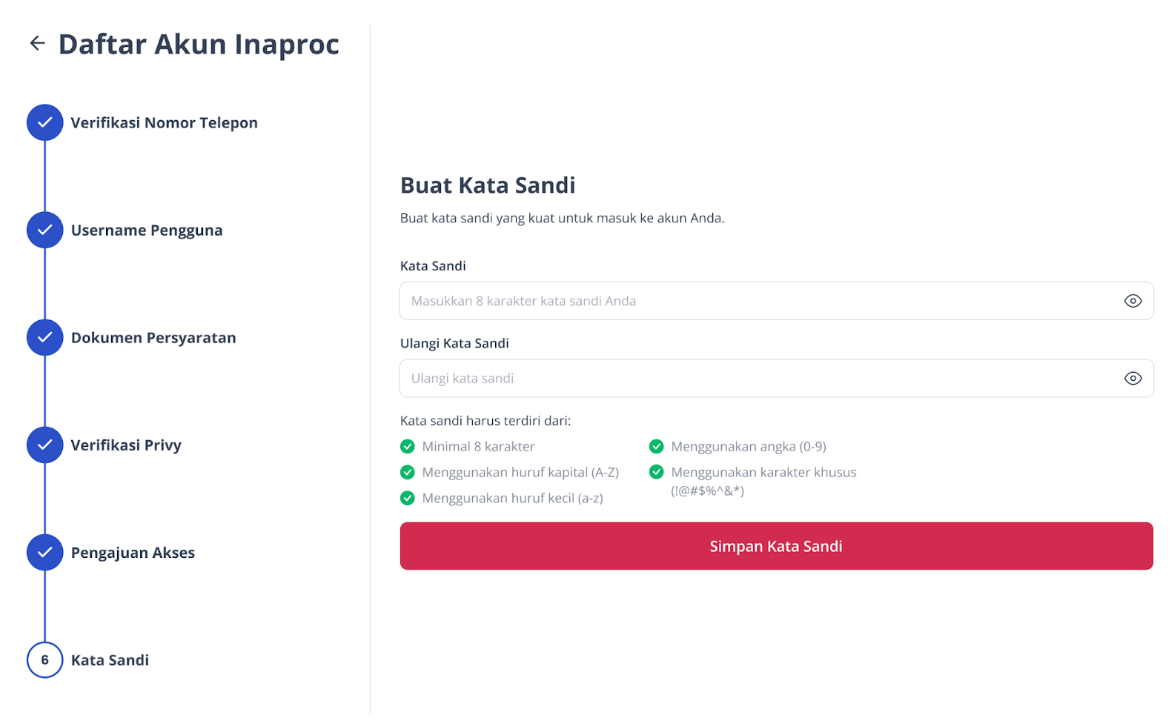The width and height of the screenshot is (1176, 720).
Task: Click the Simpan Kata Sandi button
Action: (x=776, y=546)
